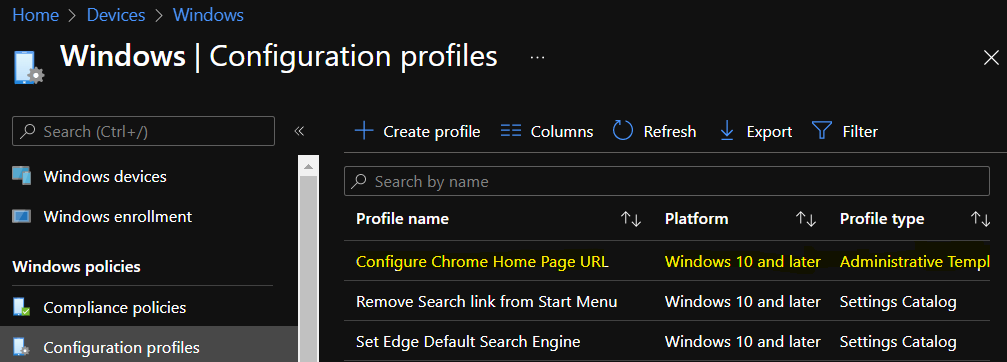
Task: Close the Configuration profiles blade
Action: (x=991, y=58)
